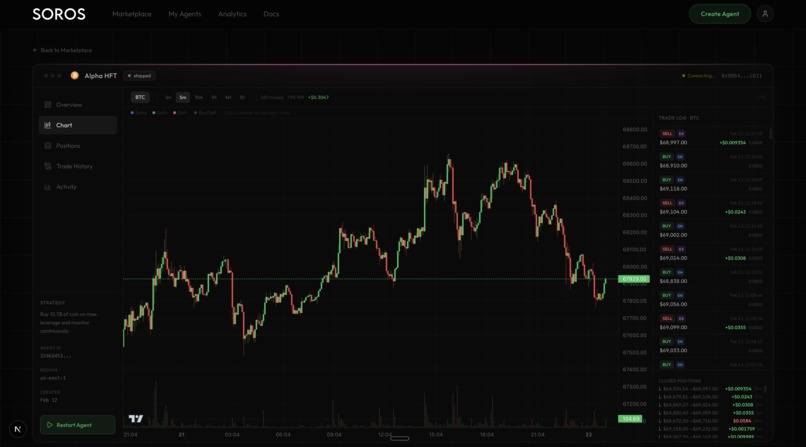Toggle the Buy/Sell legend item

(x=205, y=113)
